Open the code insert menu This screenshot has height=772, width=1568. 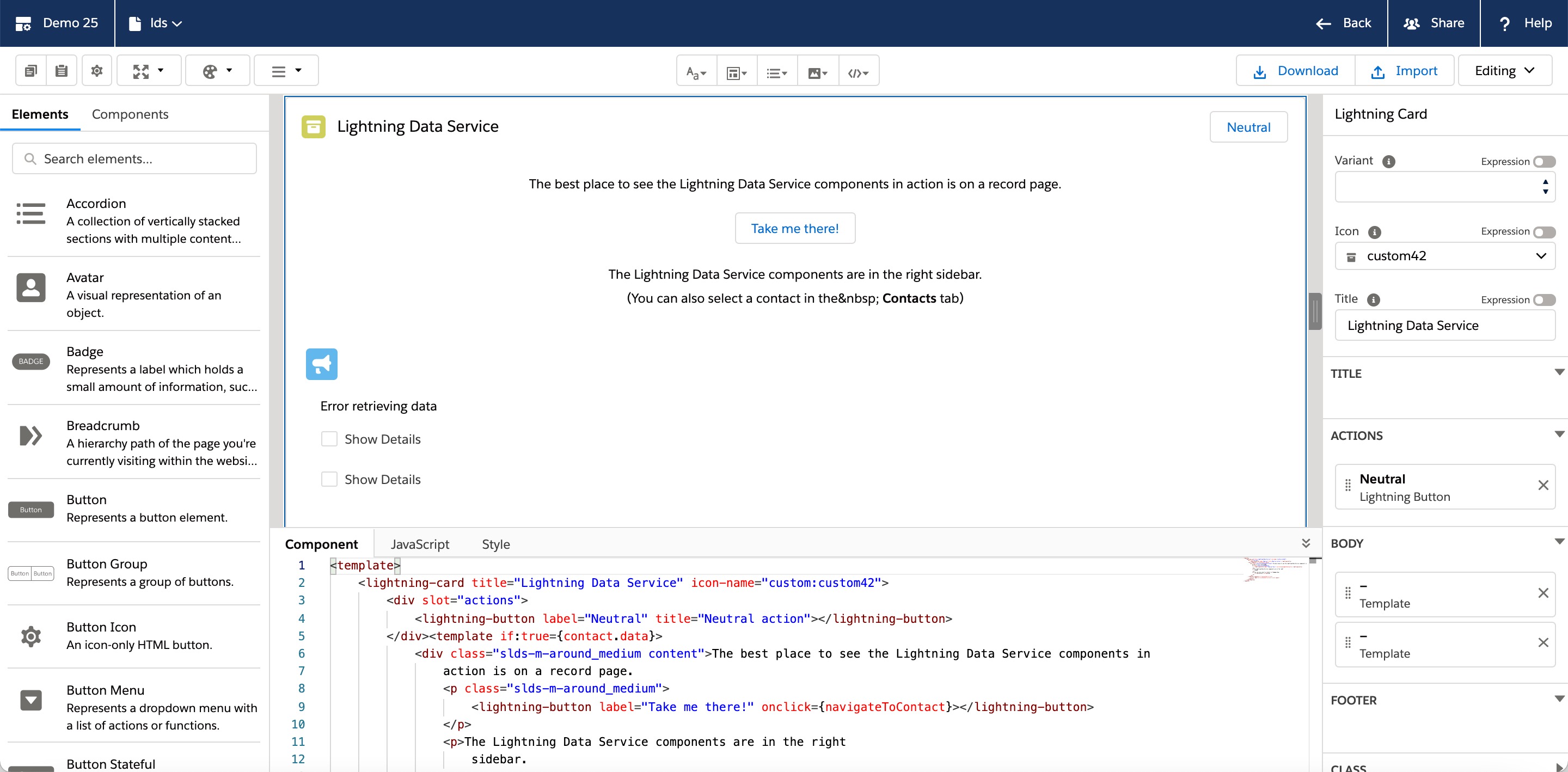click(x=858, y=72)
